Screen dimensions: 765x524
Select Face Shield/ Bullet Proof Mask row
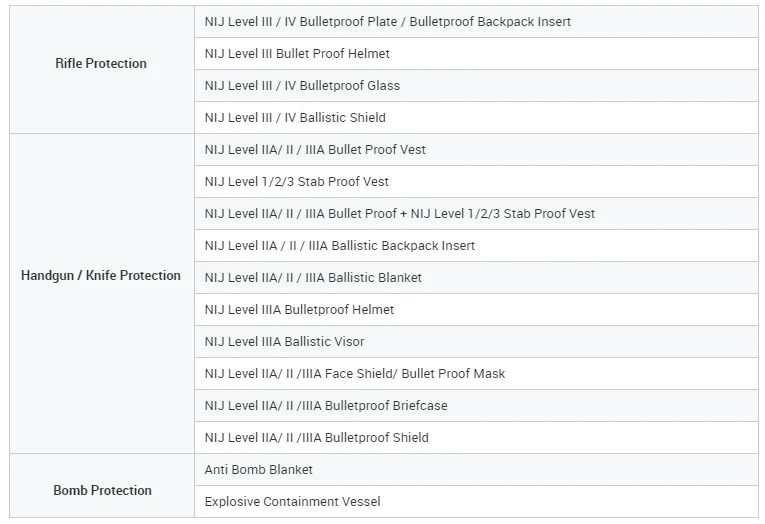click(476, 374)
